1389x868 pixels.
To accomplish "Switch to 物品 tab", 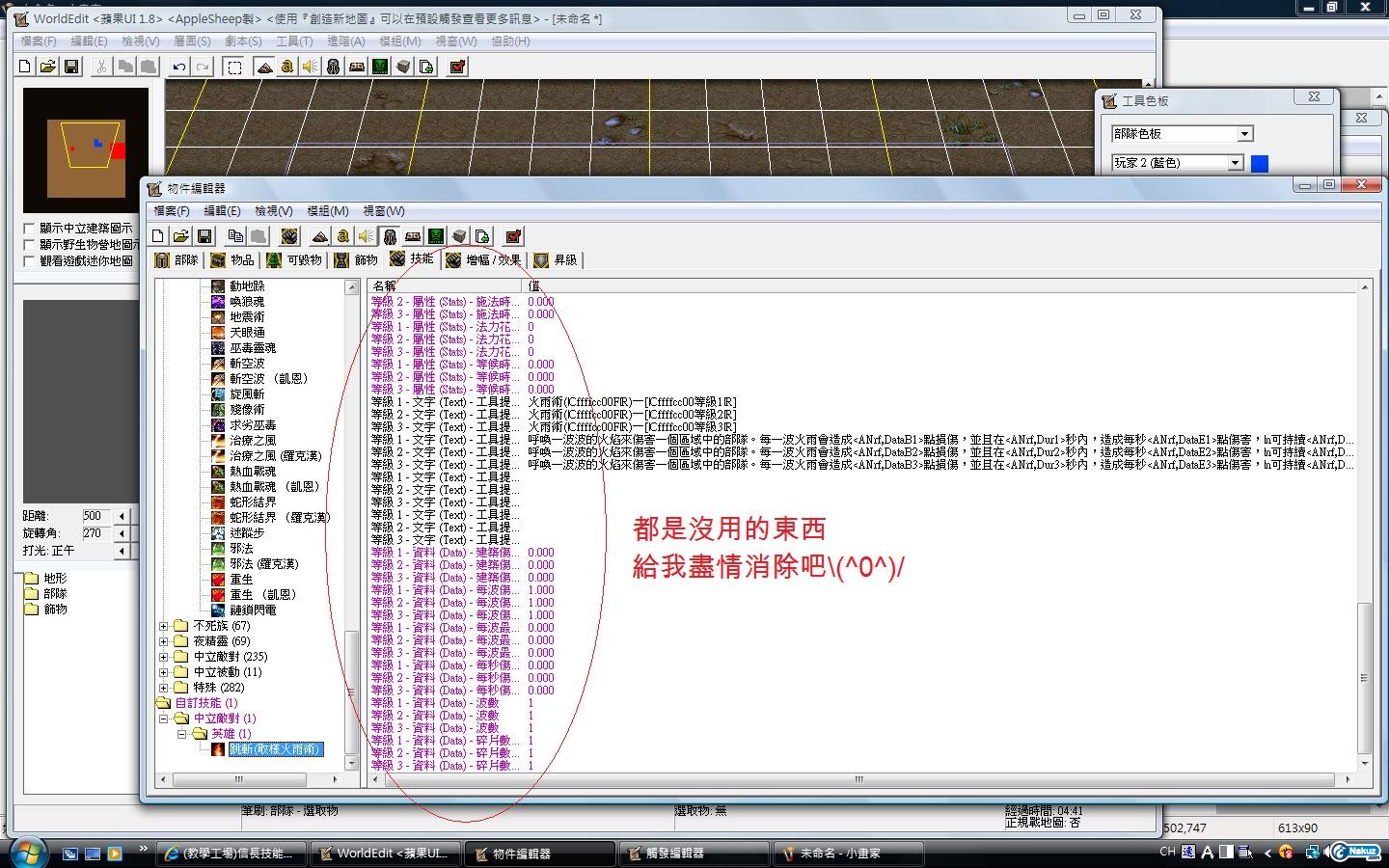I will click(x=232, y=260).
